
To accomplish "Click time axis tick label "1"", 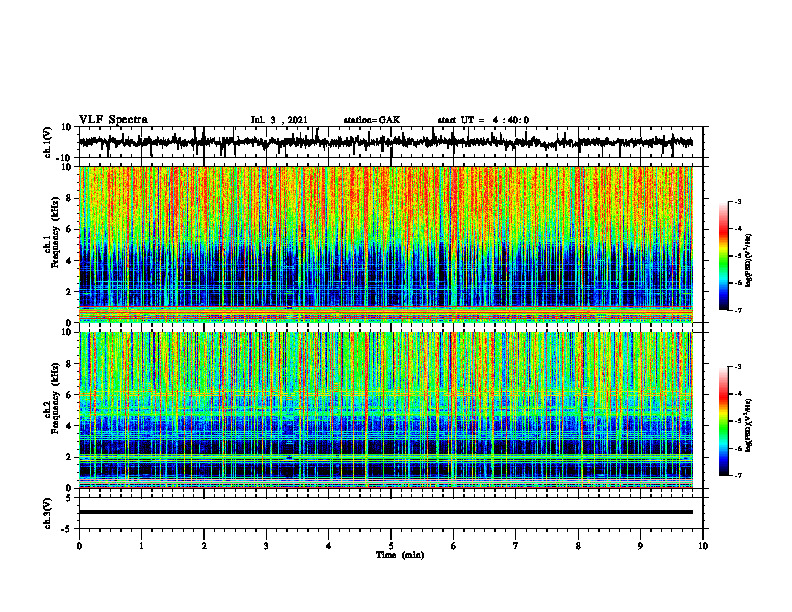I will pos(141,546).
